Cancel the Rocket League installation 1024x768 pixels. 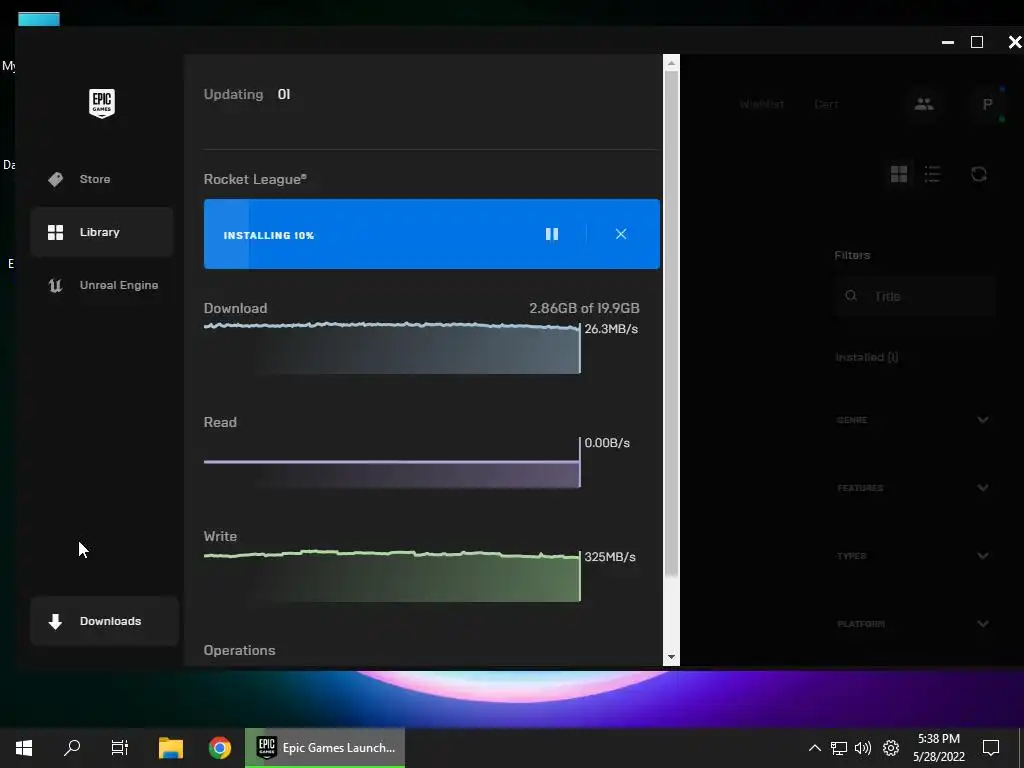(x=621, y=234)
